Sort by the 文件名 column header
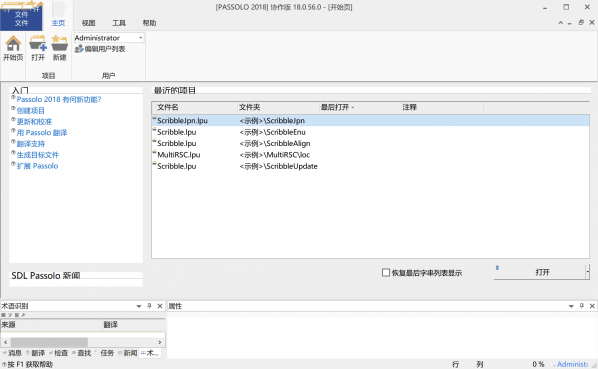 pyautogui.click(x=195, y=107)
